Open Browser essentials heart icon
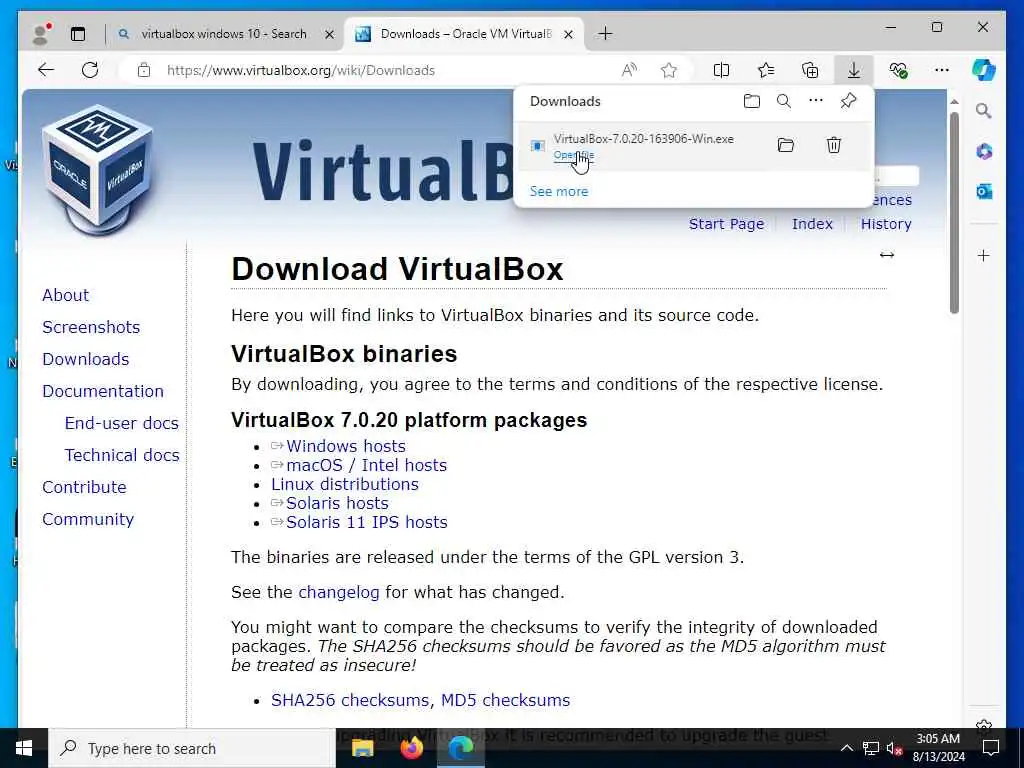Screen dimensions: 1024x768 click(898, 70)
